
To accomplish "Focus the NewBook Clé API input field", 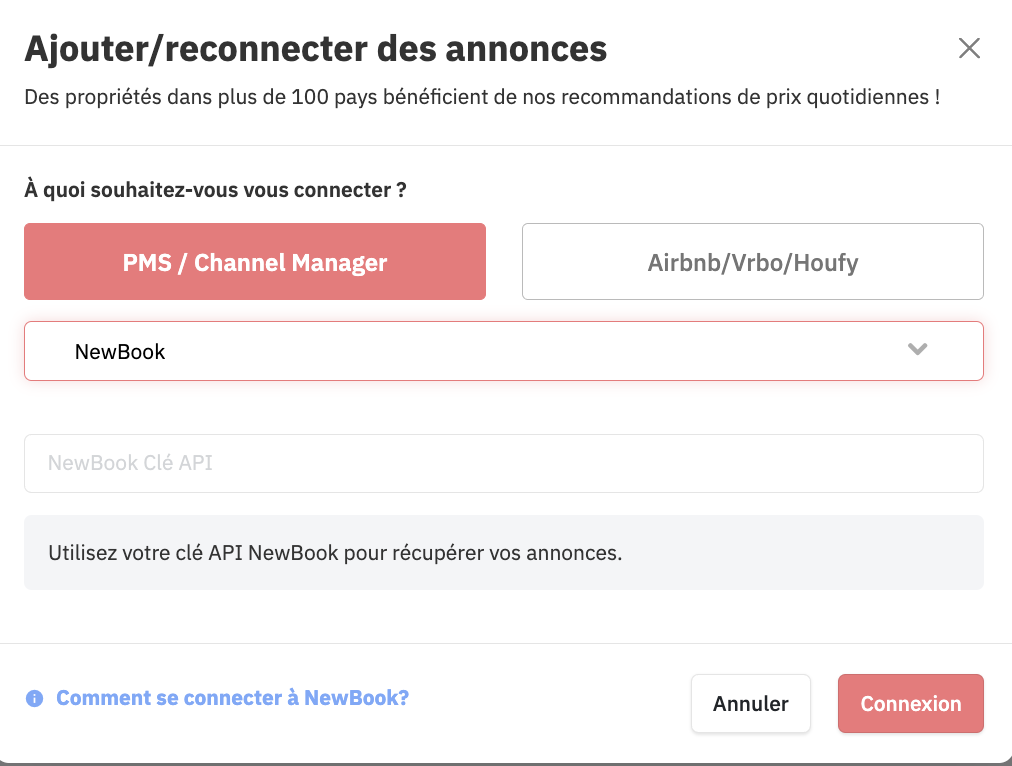I will click(503, 463).
